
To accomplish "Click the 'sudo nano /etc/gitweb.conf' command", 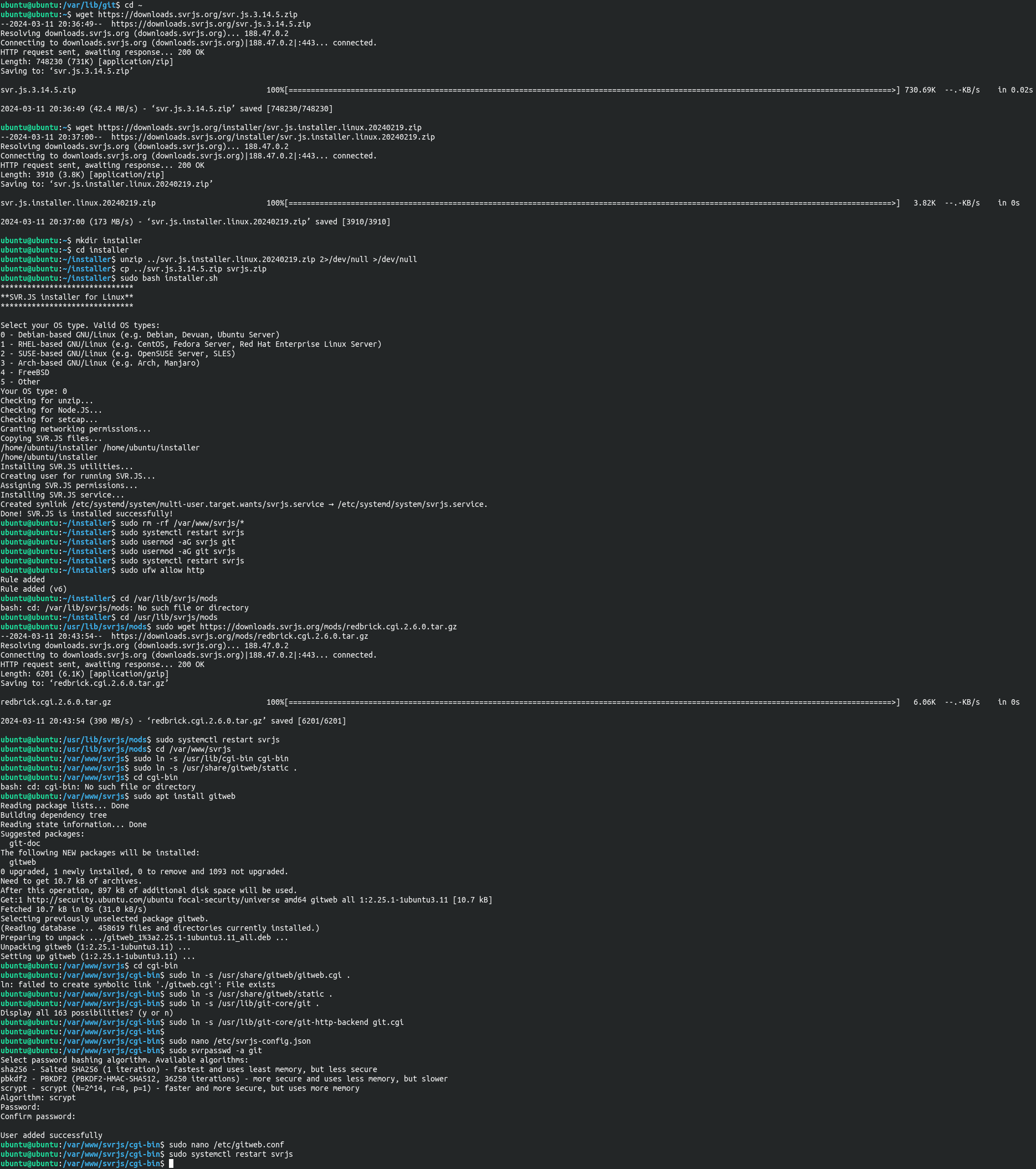I will (x=227, y=1145).
